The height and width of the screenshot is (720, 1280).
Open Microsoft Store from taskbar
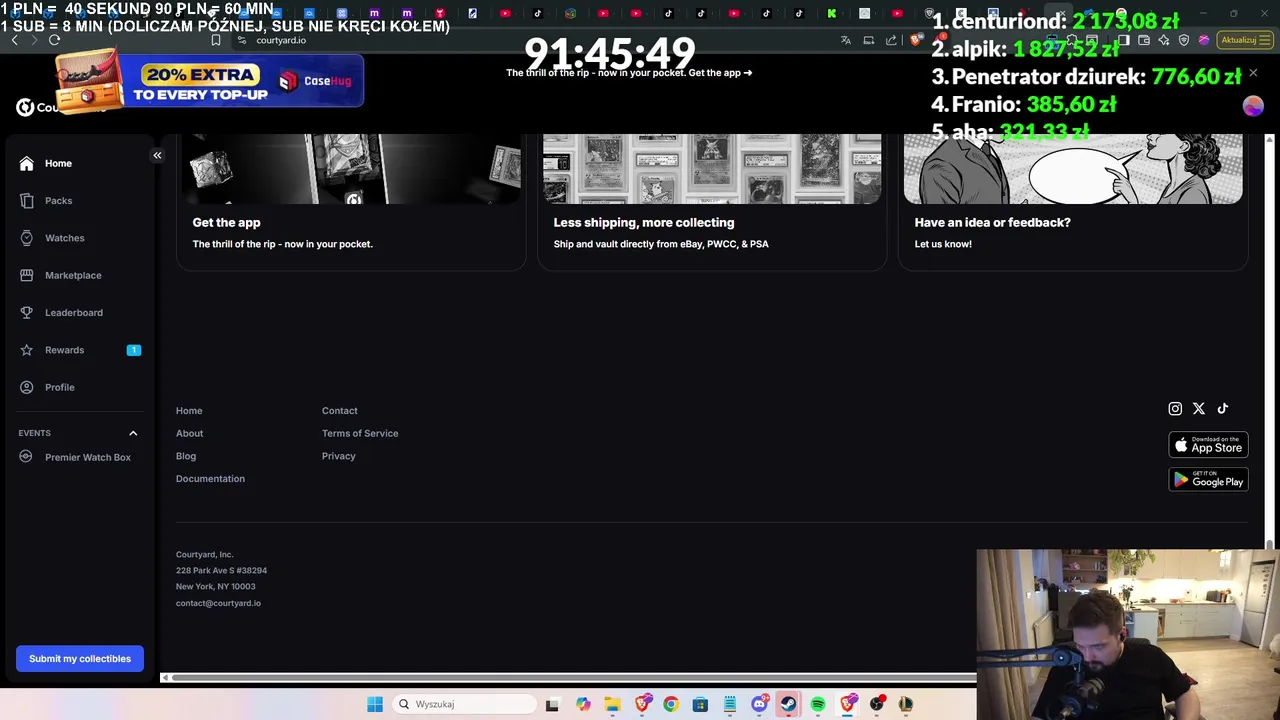click(700, 704)
